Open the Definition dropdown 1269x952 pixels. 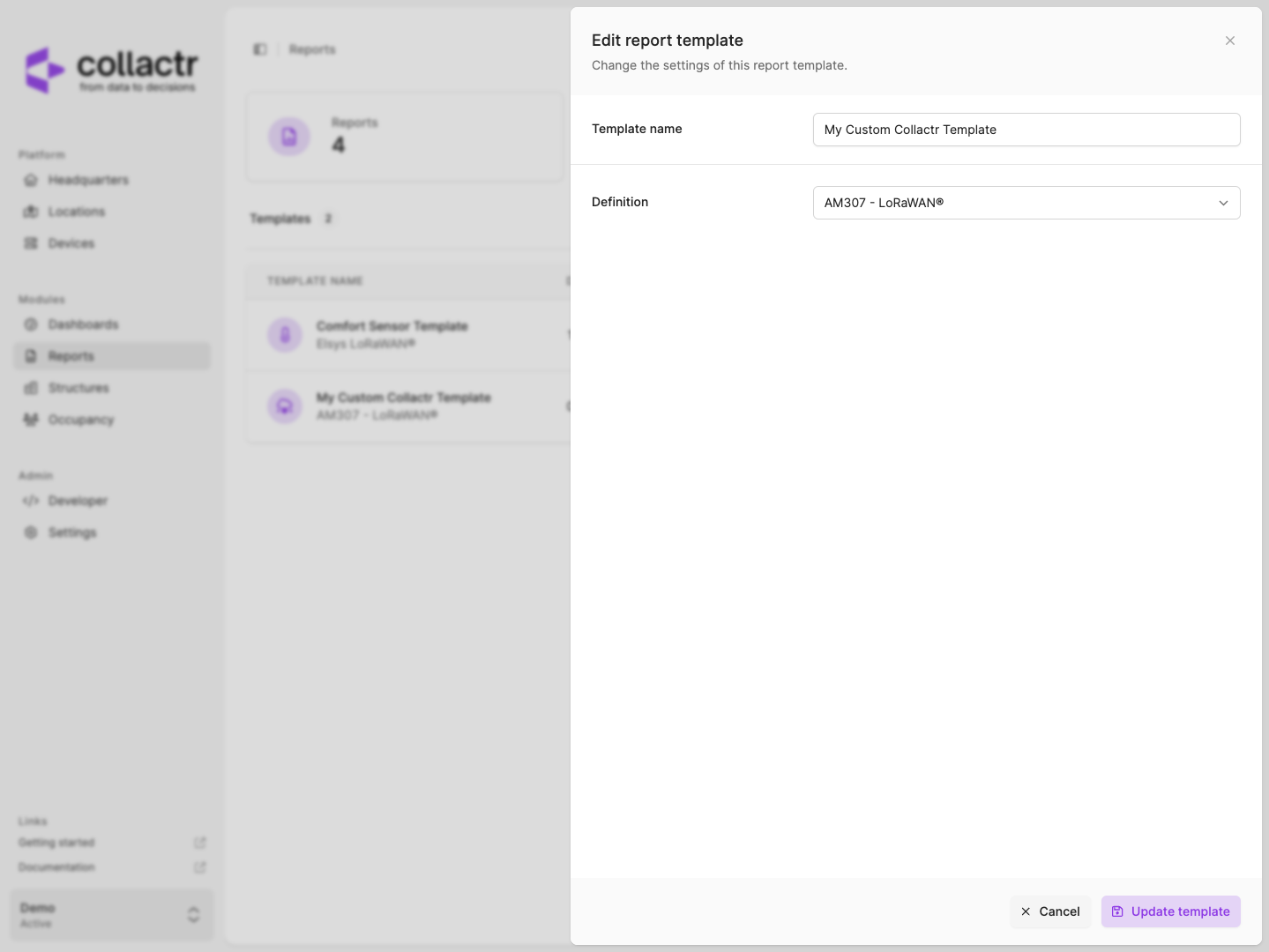tap(1026, 203)
